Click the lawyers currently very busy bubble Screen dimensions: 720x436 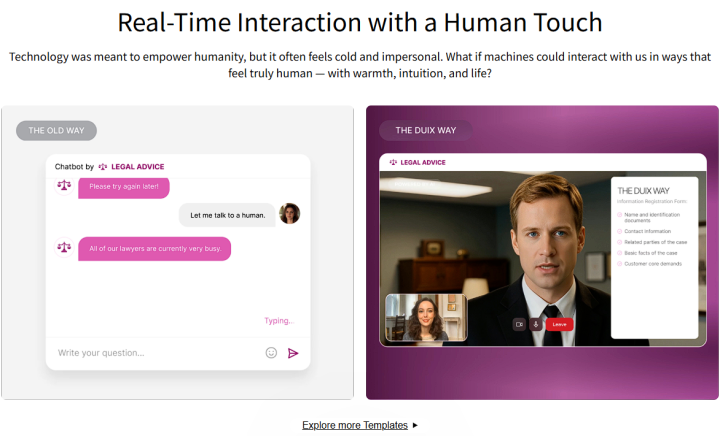[x=155, y=249]
